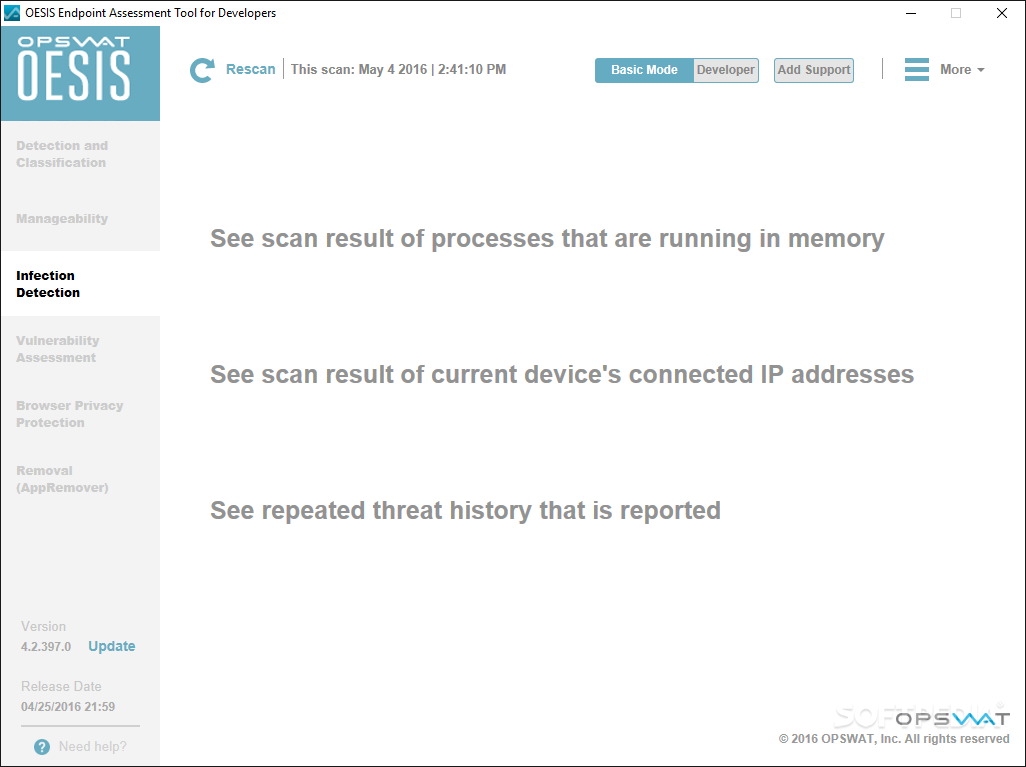Click release date 04/25/2016 21:59
Image resolution: width=1026 pixels, height=767 pixels.
(68, 707)
